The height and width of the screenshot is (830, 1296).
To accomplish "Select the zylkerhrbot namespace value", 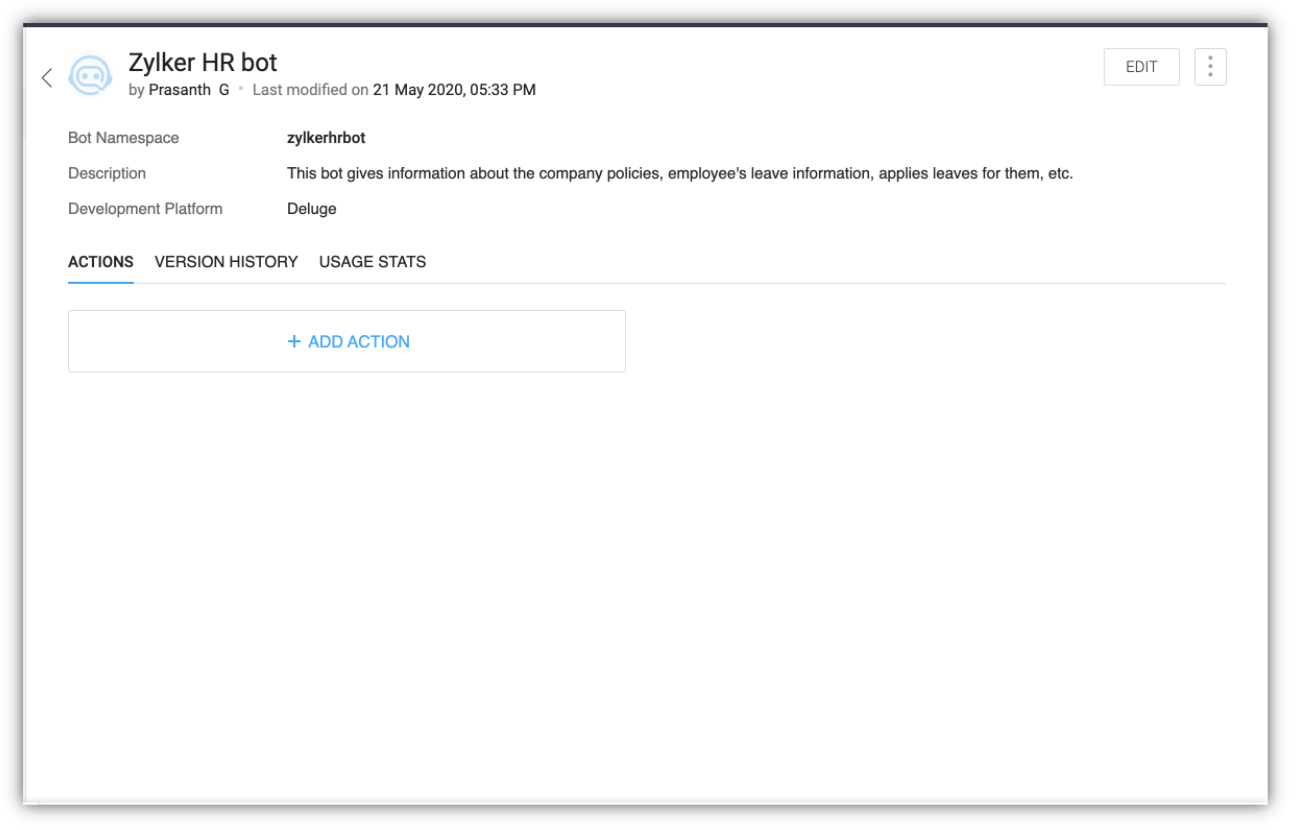I will [x=326, y=138].
